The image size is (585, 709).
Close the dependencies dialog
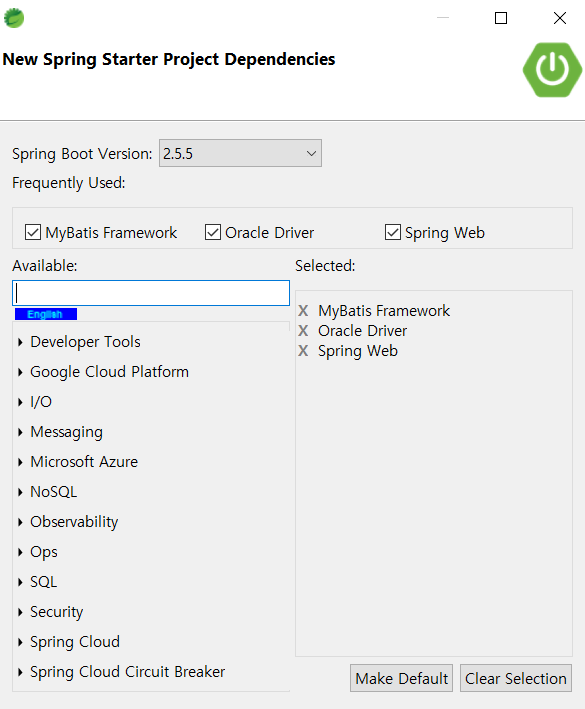[x=560, y=18]
